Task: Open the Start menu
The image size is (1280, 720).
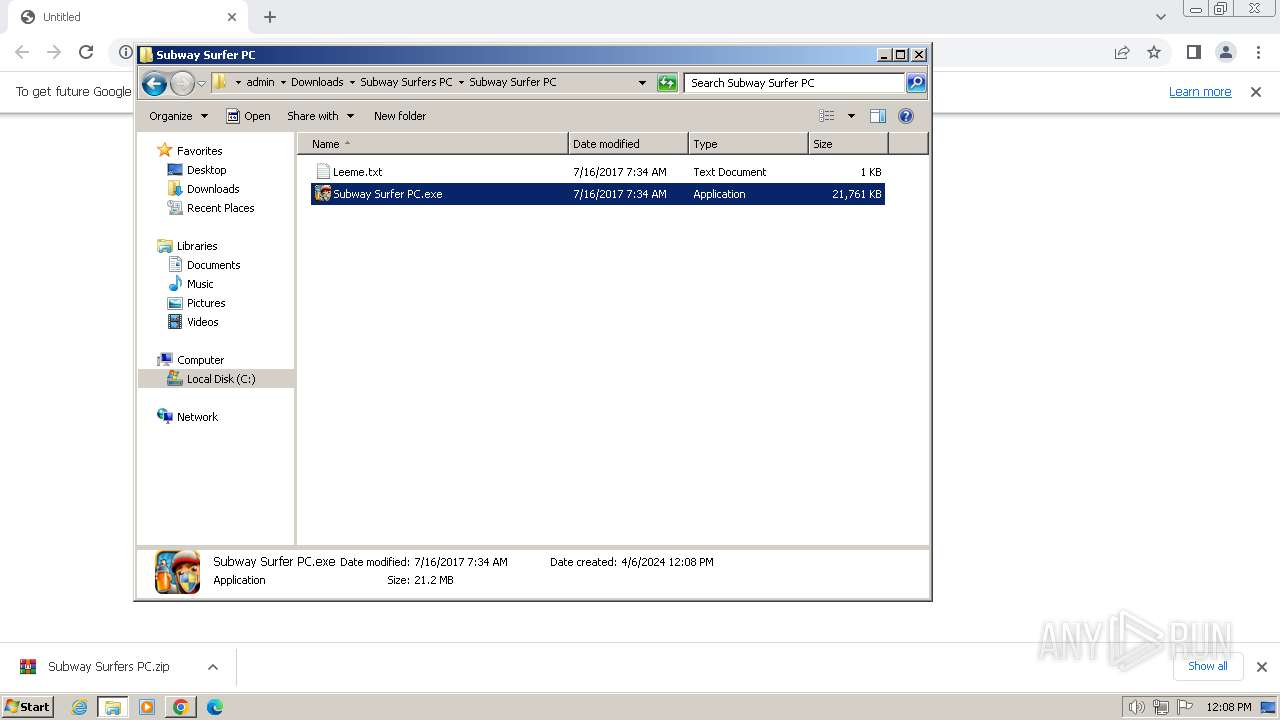Action: coord(28,707)
